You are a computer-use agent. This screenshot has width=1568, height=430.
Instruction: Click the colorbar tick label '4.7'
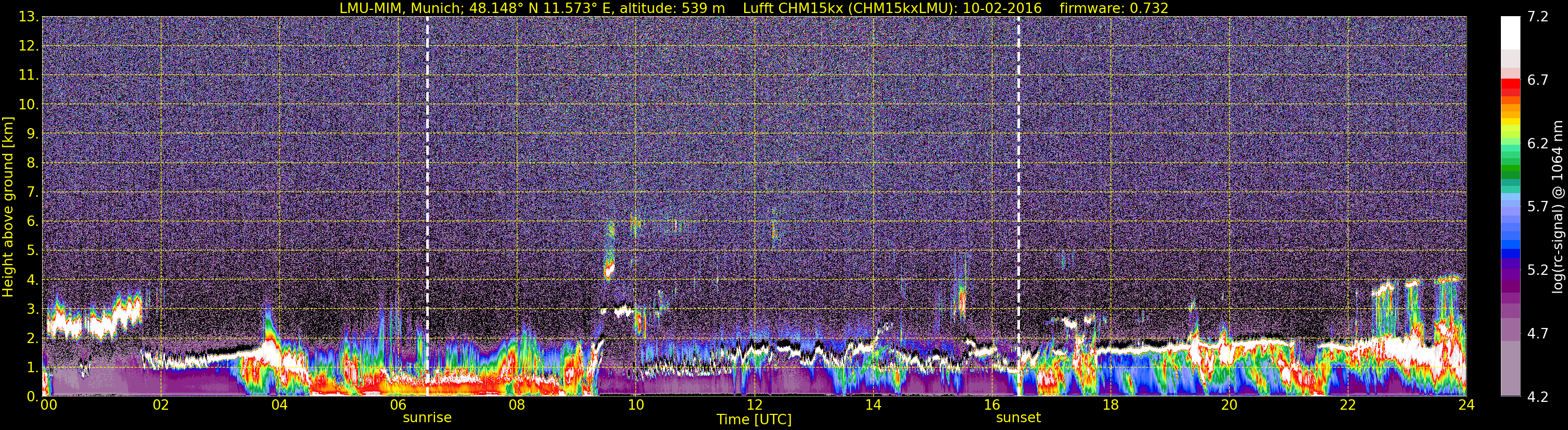(1538, 334)
